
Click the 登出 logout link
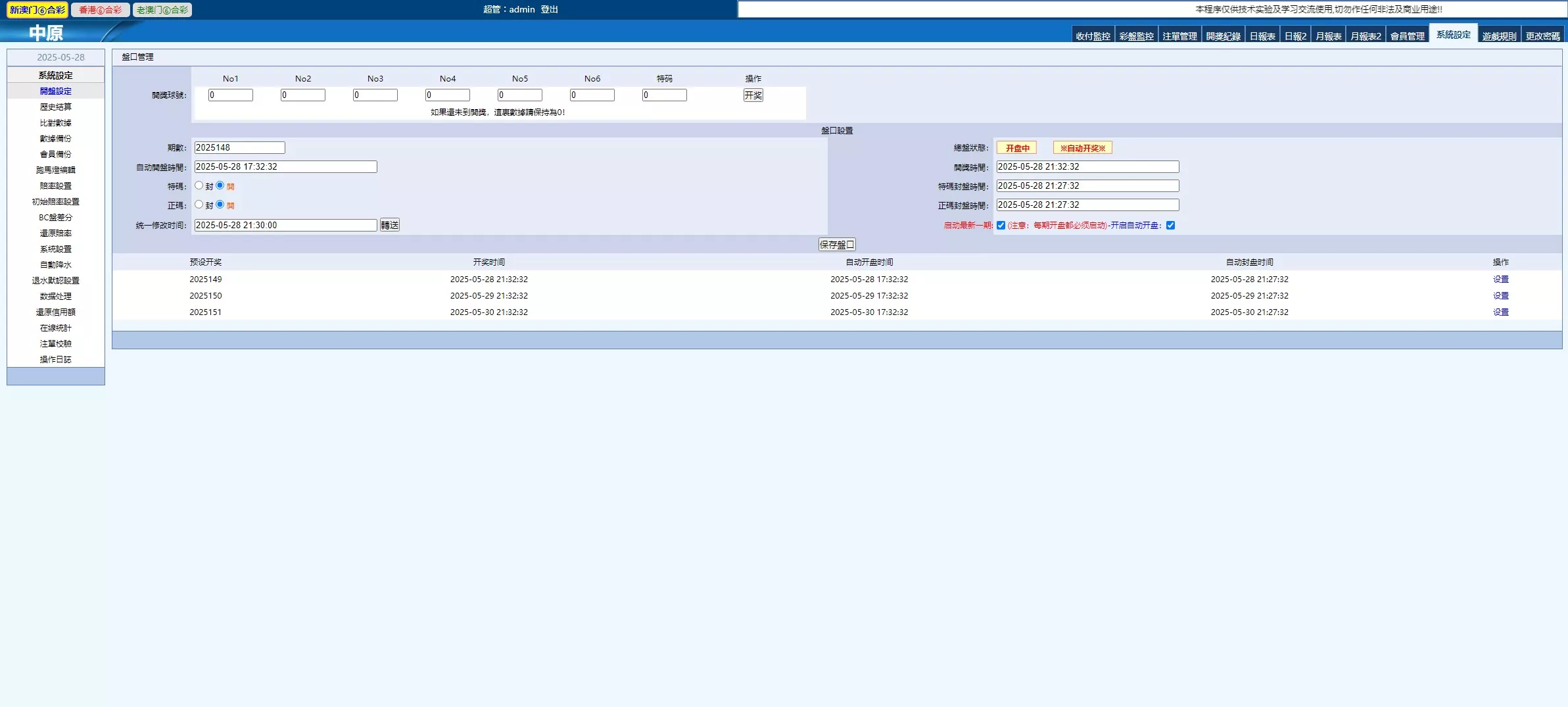pos(549,9)
